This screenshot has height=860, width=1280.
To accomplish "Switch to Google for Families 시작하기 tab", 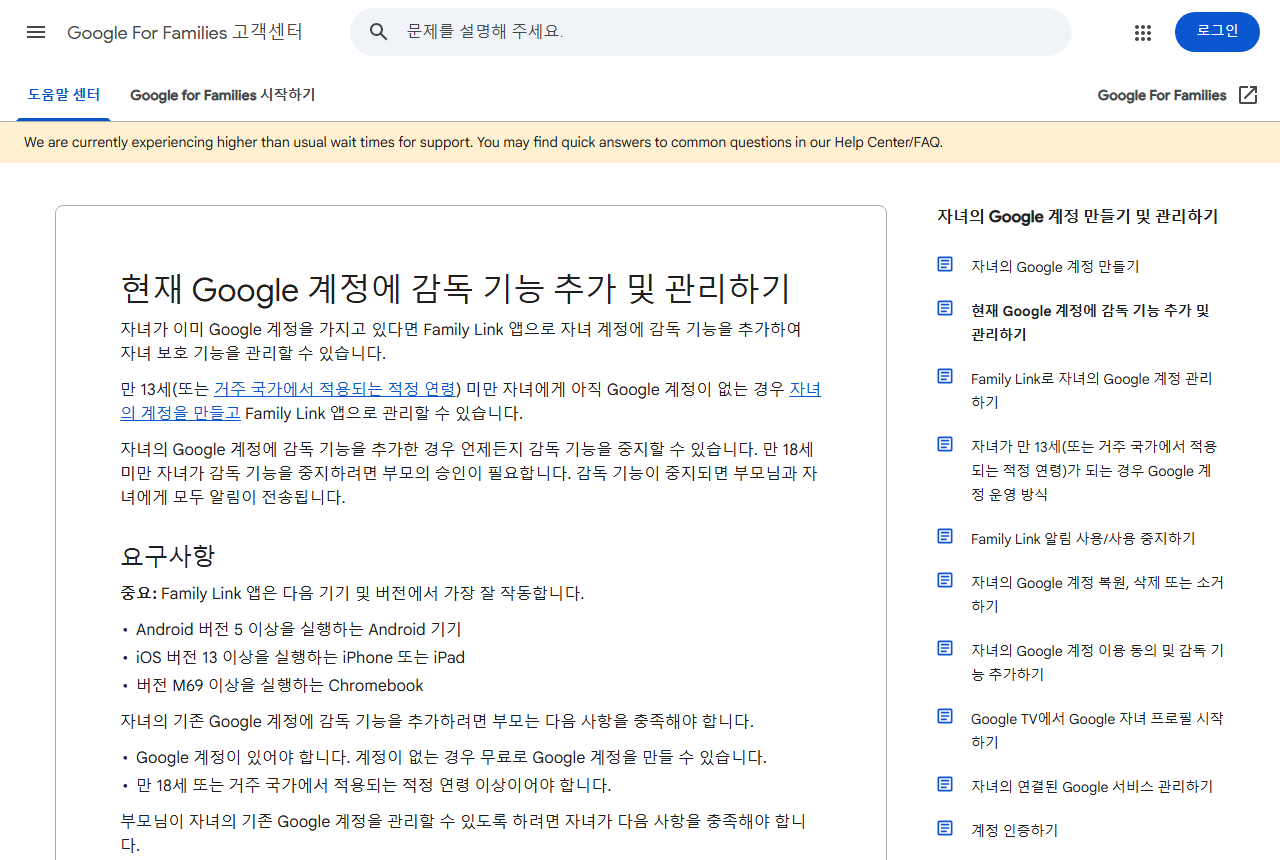I will point(222,95).
